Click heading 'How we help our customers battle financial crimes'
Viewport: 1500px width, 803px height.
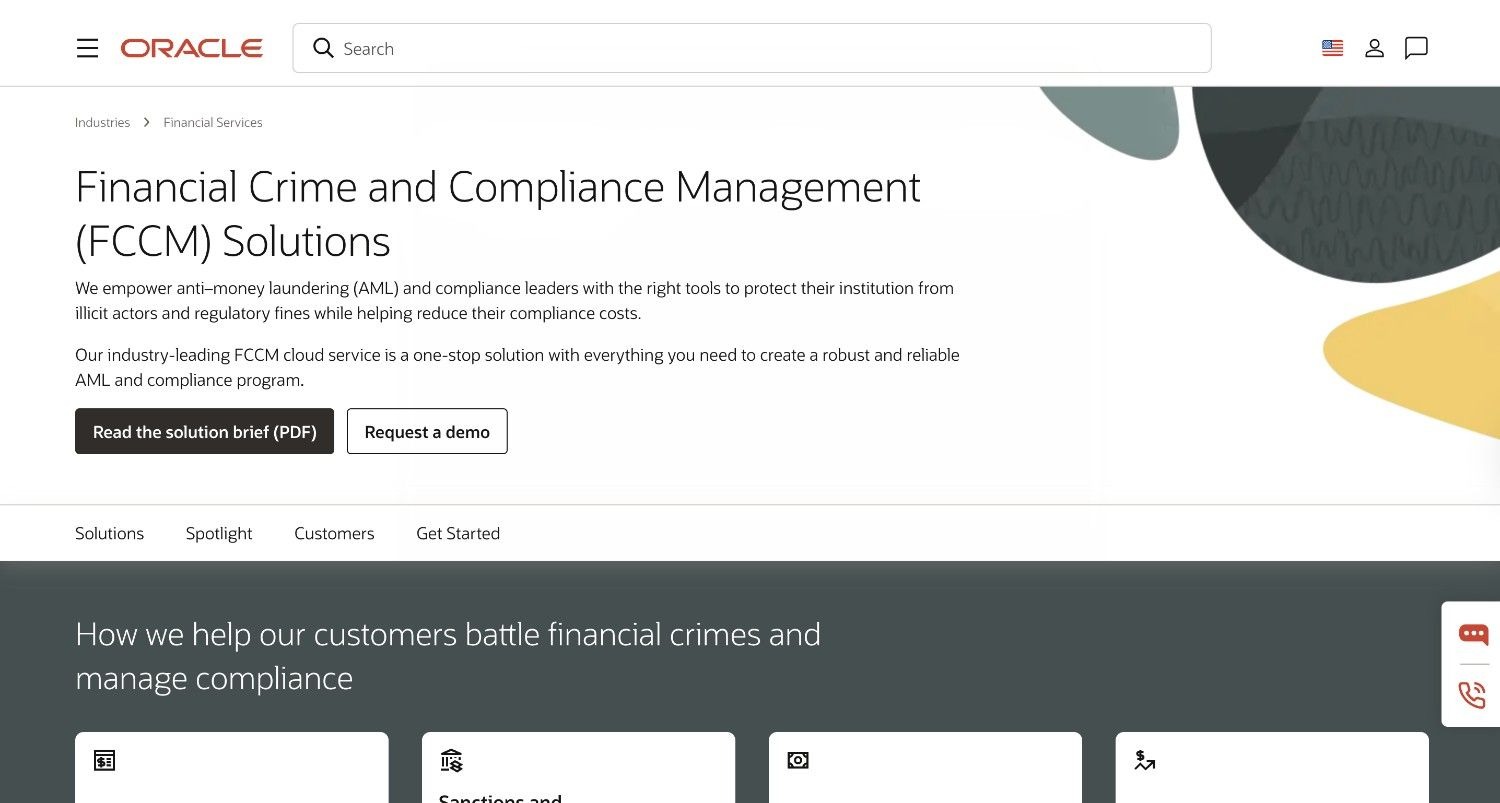click(448, 656)
